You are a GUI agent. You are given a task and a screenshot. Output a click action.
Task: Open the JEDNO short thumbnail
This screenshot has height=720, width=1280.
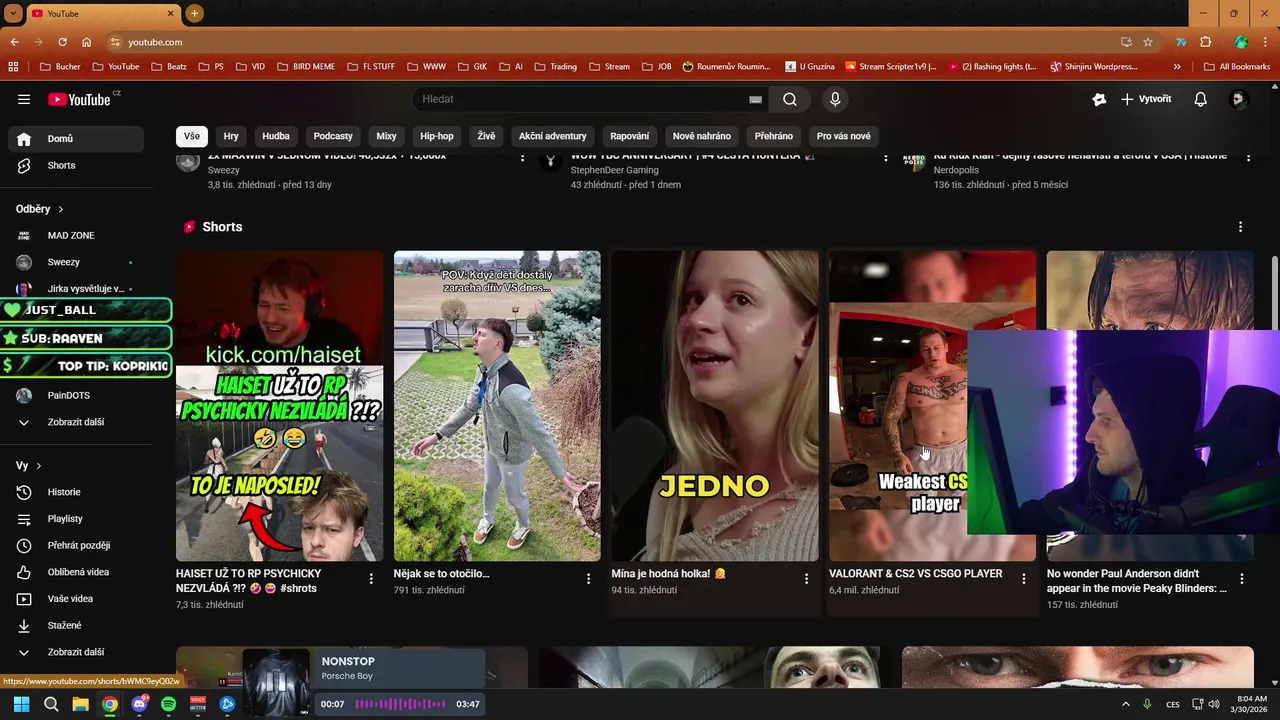pos(715,406)
